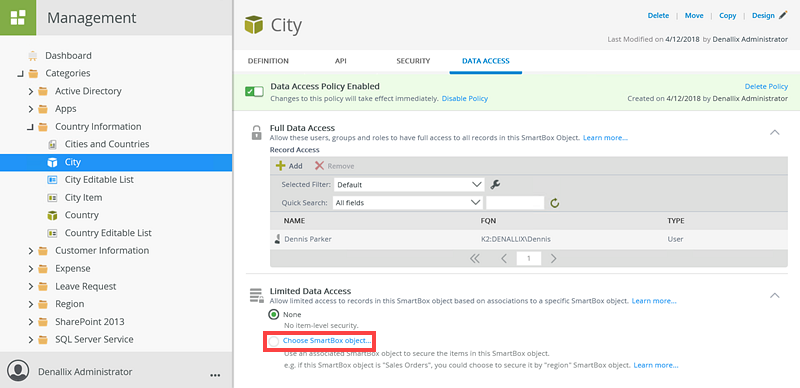Click the green K2 app grid logo
The image size is (800, 388).
[18, 17]
